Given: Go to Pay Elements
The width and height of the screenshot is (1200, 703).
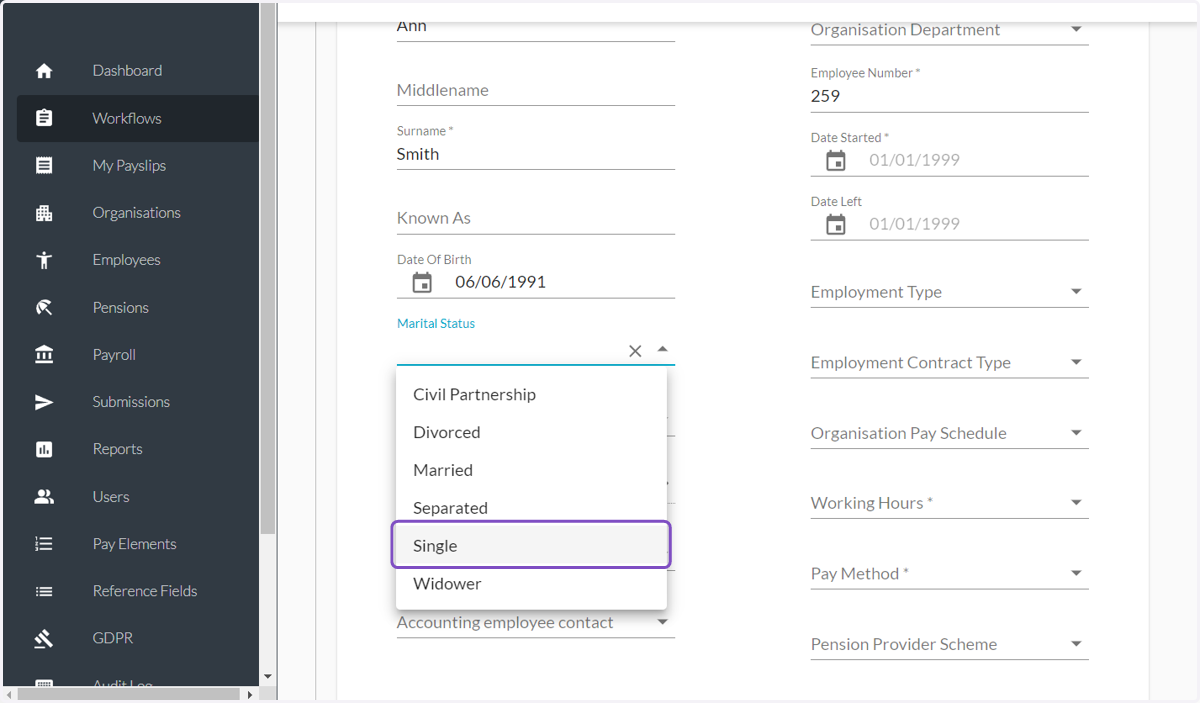Looking at the screenshot, I should pos(134,544).
